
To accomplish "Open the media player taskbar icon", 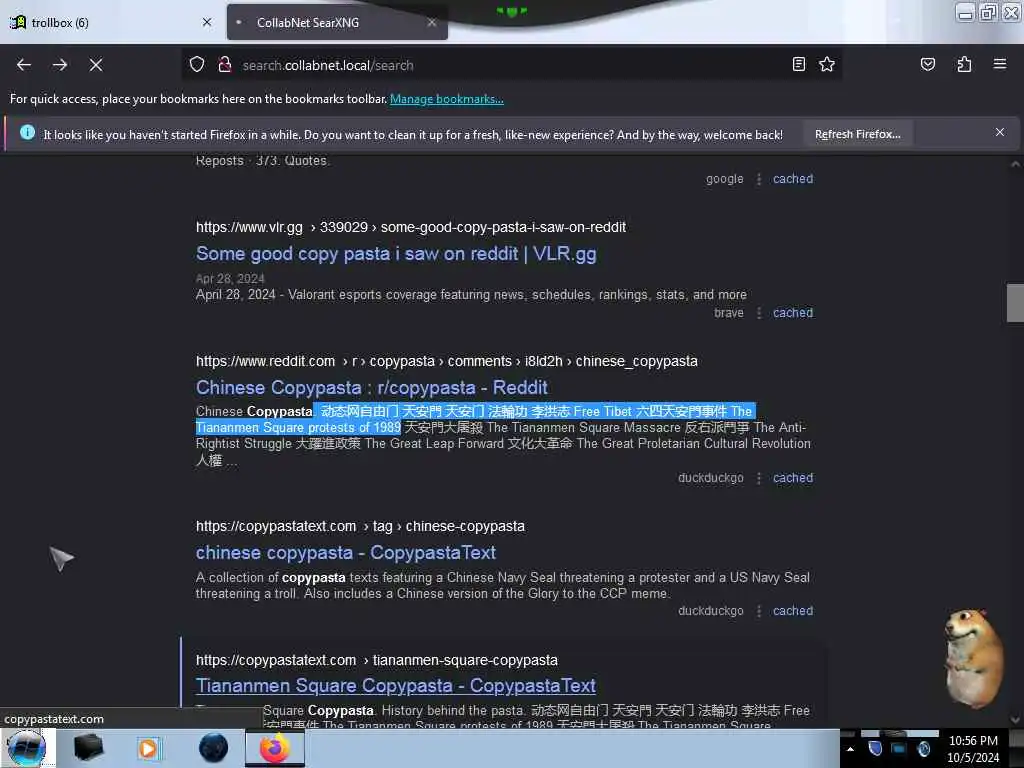I will click(x=148, y=748).
